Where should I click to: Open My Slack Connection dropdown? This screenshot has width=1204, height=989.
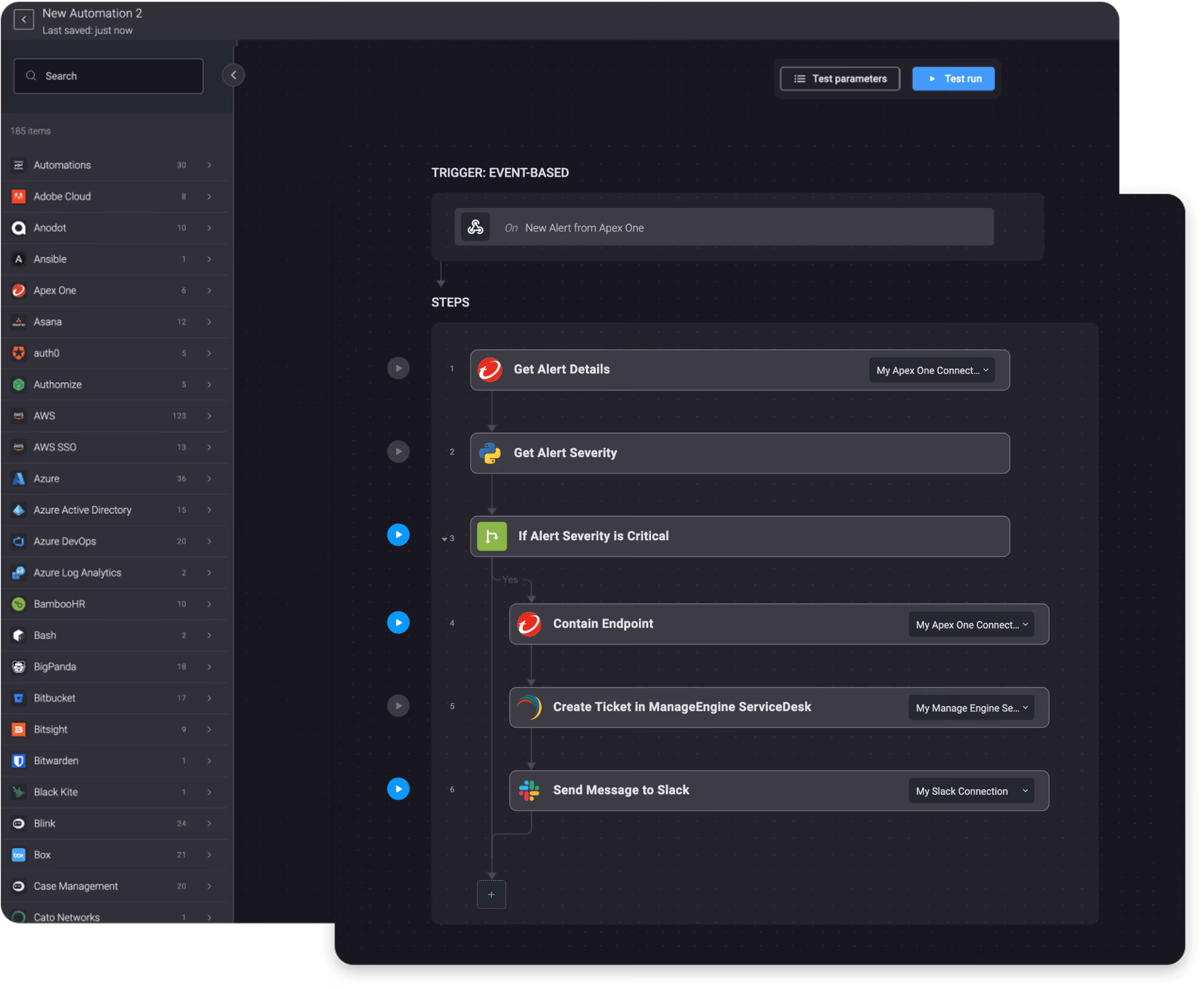click(x=972, y=791)
